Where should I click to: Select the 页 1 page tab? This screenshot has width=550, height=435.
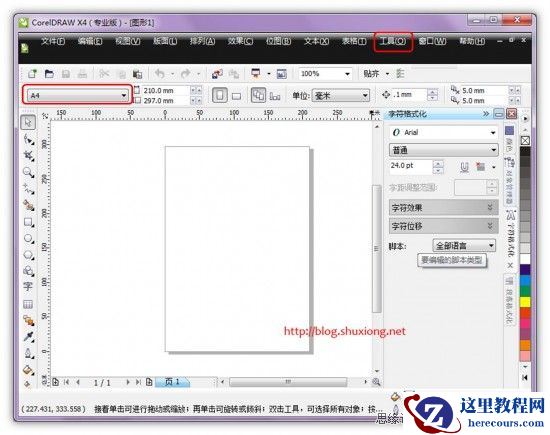pos(172,382)
